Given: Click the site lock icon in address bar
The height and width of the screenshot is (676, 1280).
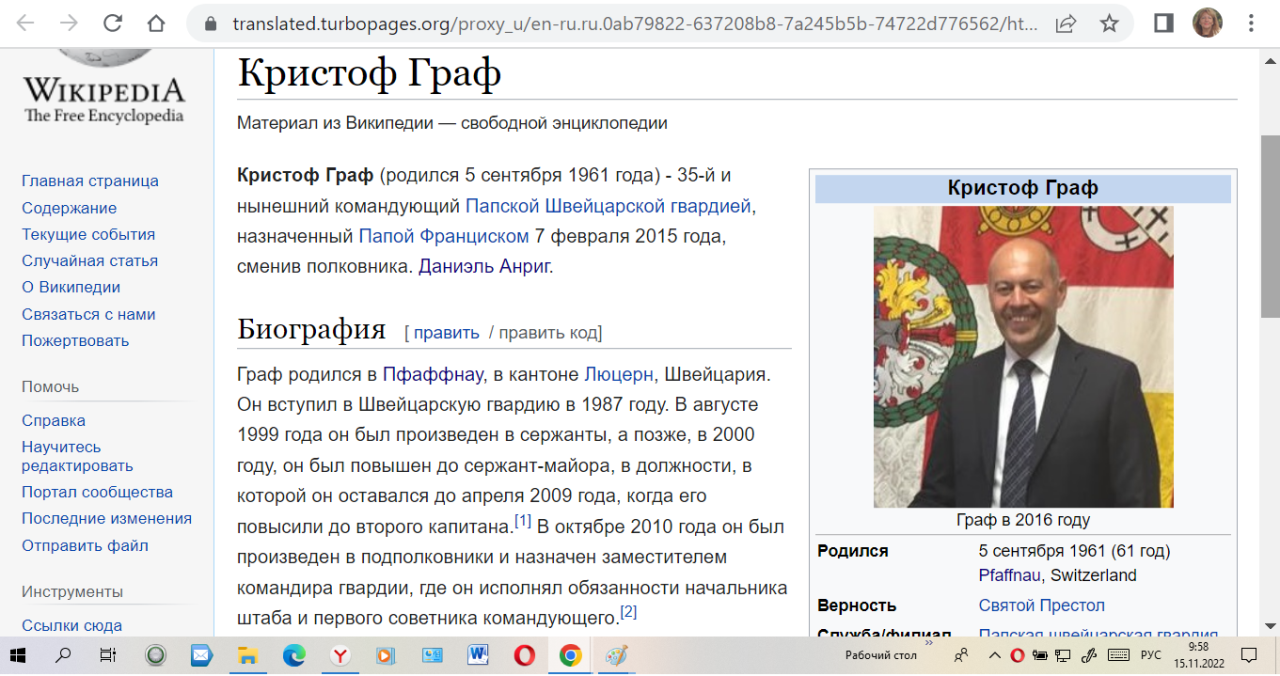Looking at the screenshot, I should pos(209,24).
